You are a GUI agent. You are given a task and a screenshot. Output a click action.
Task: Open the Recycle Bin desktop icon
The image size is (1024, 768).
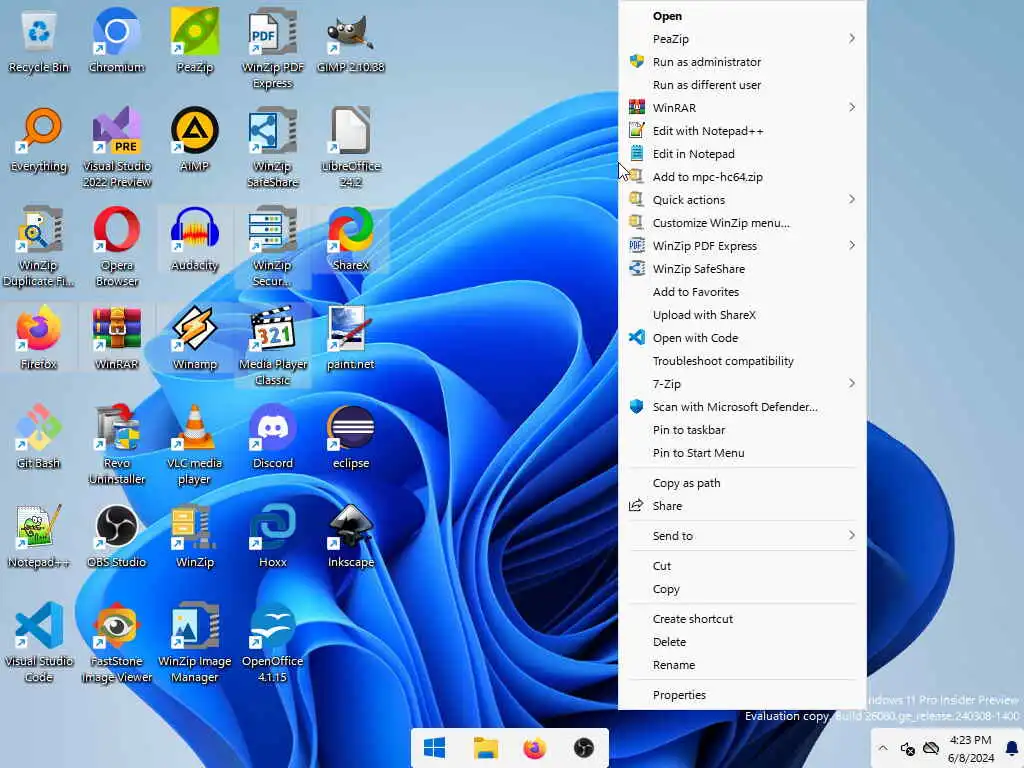pos(39,40)
